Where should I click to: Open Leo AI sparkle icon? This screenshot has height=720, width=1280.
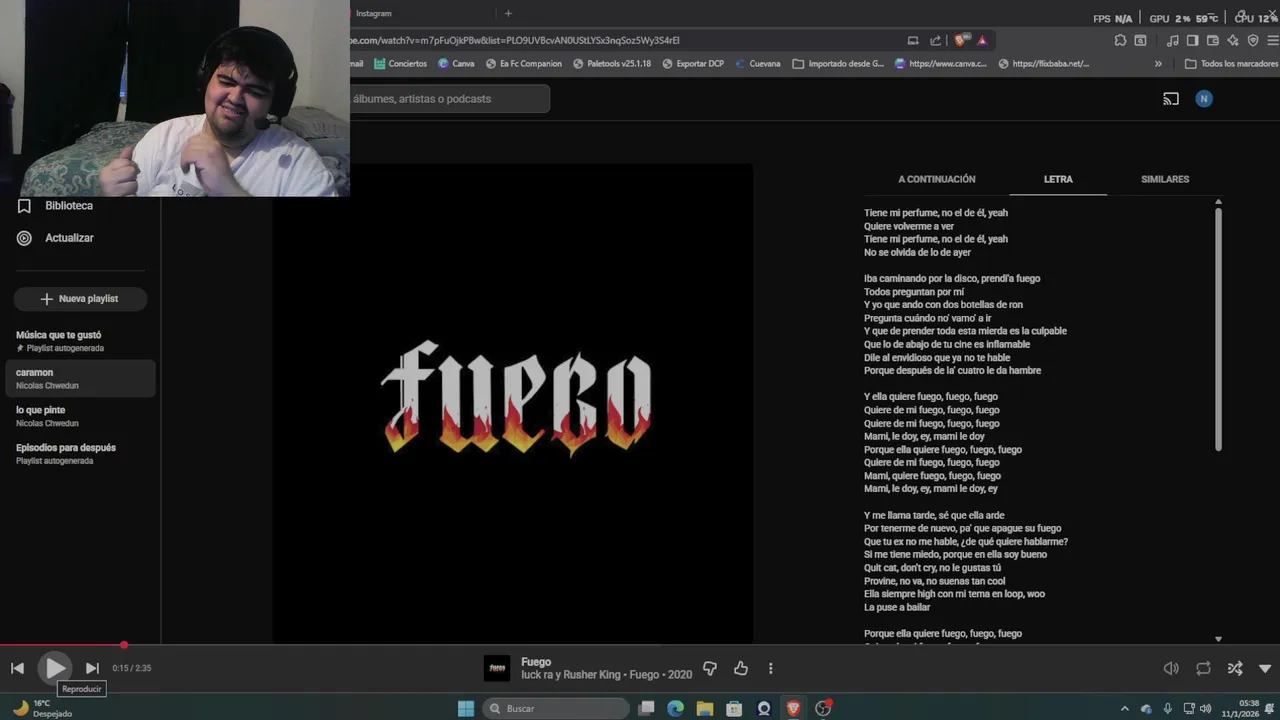pos(1233,40)
